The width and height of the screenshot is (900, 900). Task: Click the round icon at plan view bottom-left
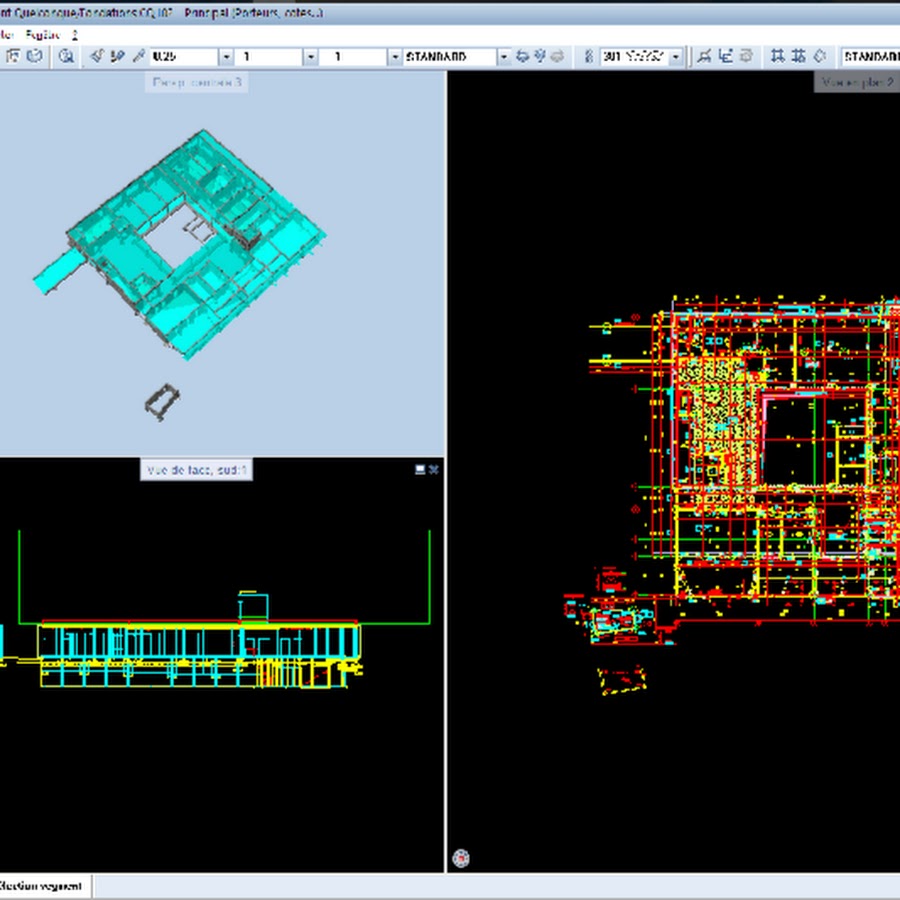pos(461,857)
